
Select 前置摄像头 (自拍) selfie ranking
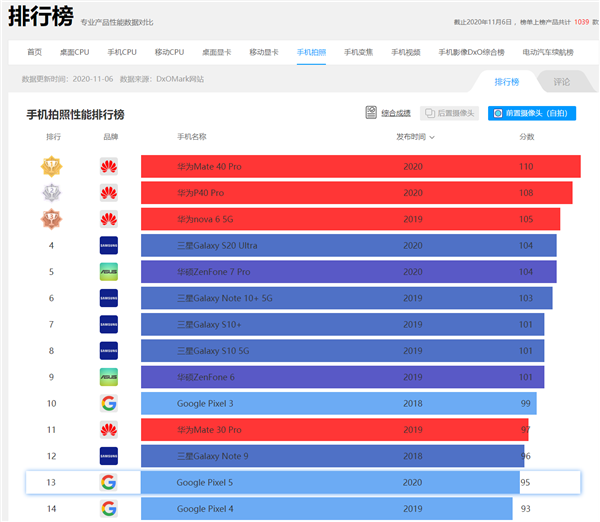click(532, 113)
